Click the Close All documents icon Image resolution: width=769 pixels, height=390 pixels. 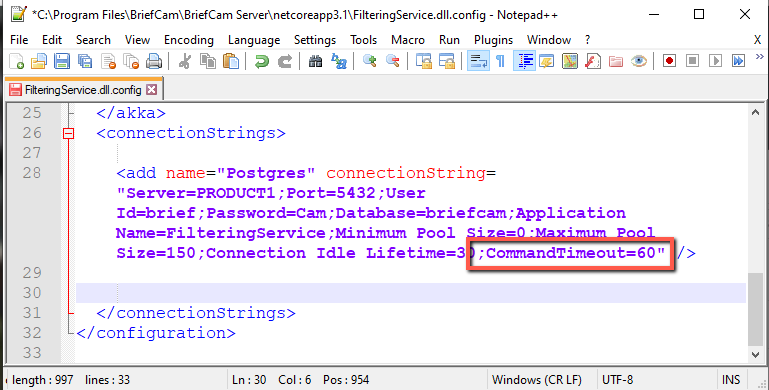[131, 61]
